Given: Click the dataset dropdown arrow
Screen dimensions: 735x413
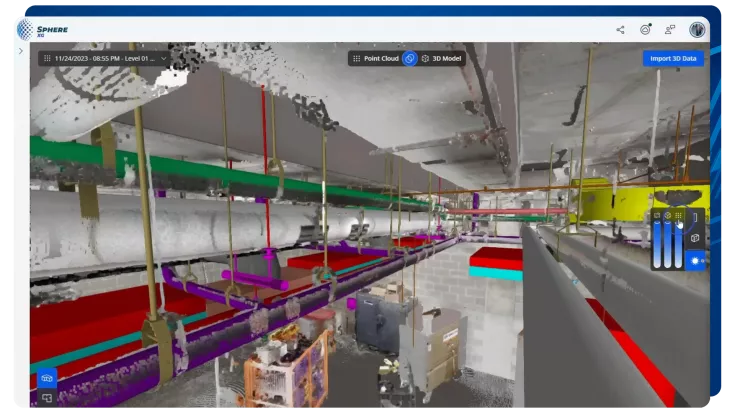Looking at the screenshot, I should (163, 59).
